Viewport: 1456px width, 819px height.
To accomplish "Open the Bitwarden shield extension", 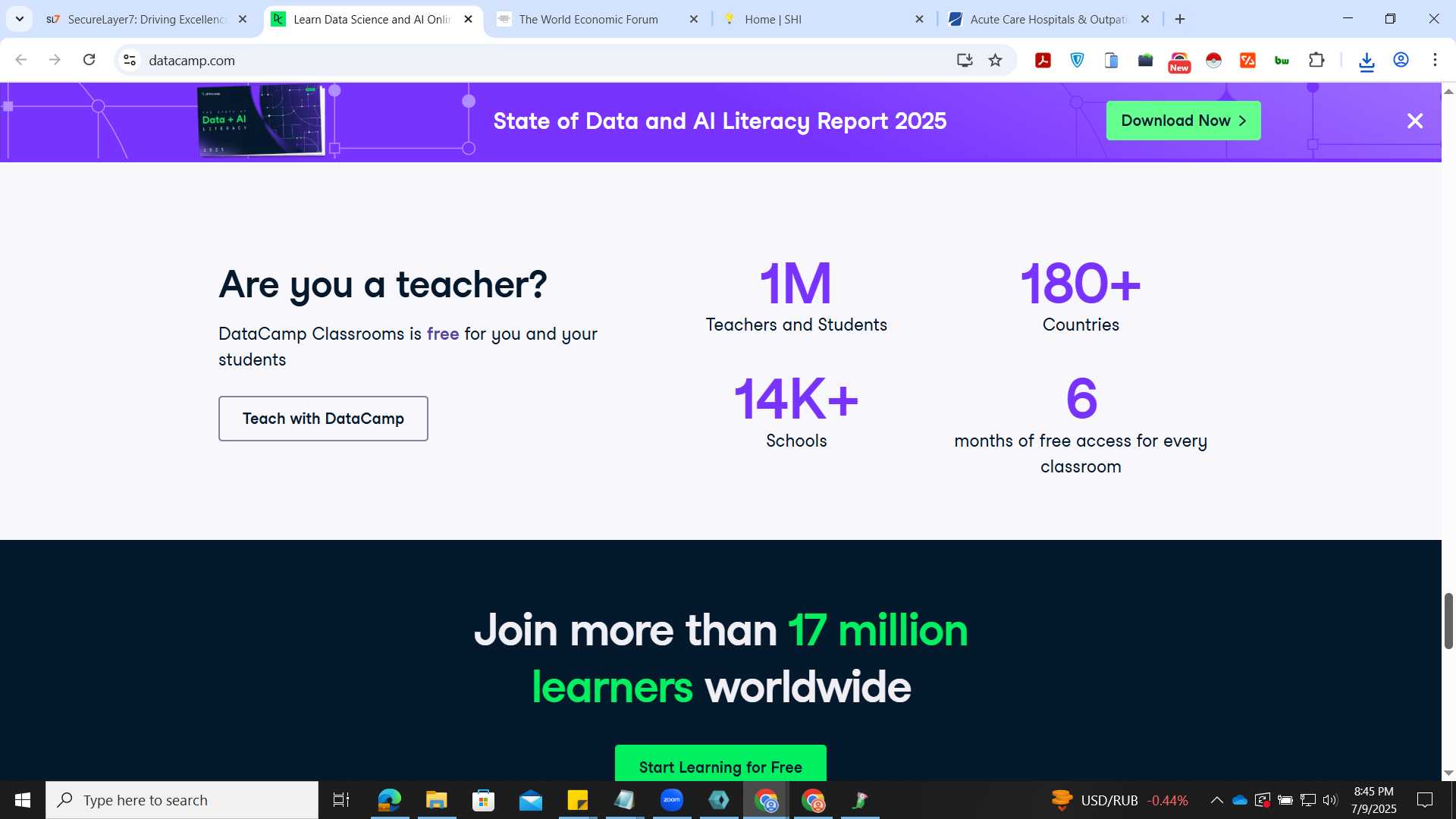I will coord(1077,60).
